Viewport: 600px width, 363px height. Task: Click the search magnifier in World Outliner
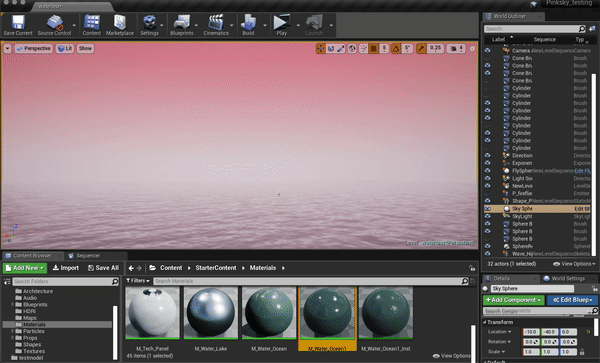[x=582, y=29]
